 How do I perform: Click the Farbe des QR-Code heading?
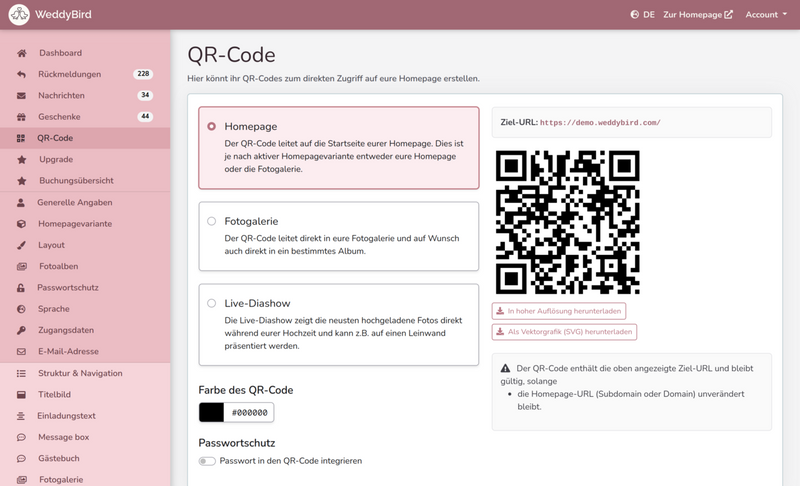[246, 390]
